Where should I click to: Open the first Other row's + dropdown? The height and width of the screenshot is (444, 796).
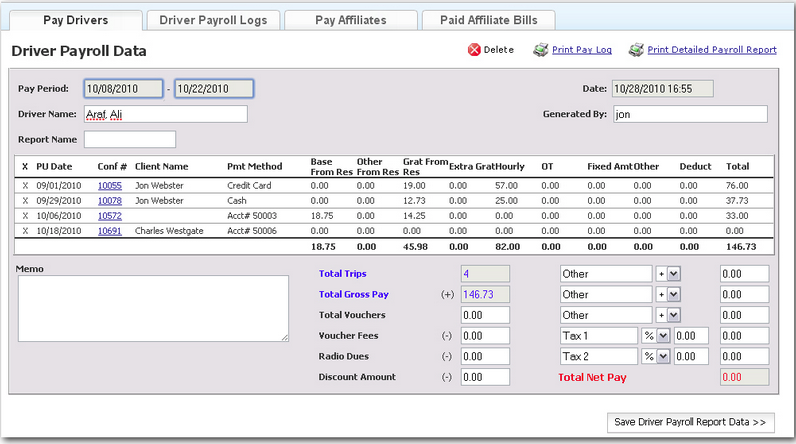click(673, 274)
